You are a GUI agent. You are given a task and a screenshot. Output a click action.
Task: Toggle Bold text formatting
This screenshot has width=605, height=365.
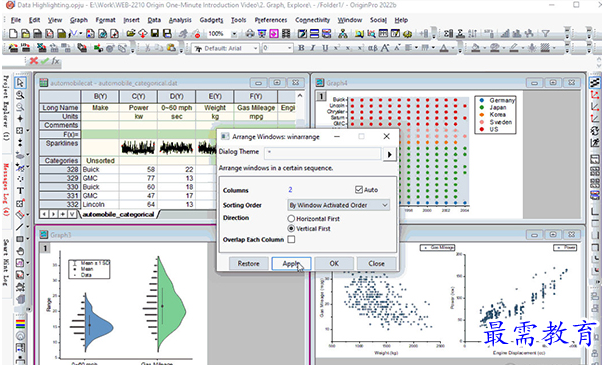(301, 48)
